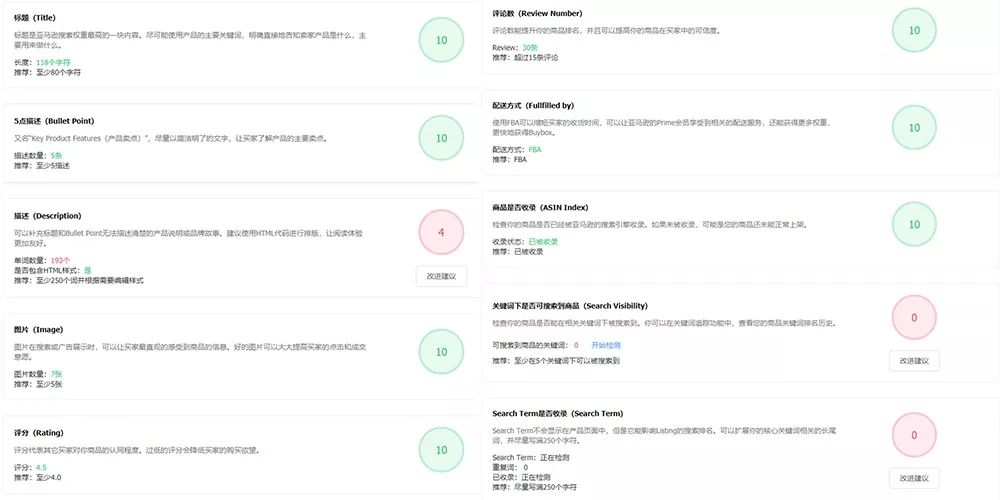Screen dimensions: 1000x500
Task: Click the green 118个字符 length value
Action: point(53,62)
